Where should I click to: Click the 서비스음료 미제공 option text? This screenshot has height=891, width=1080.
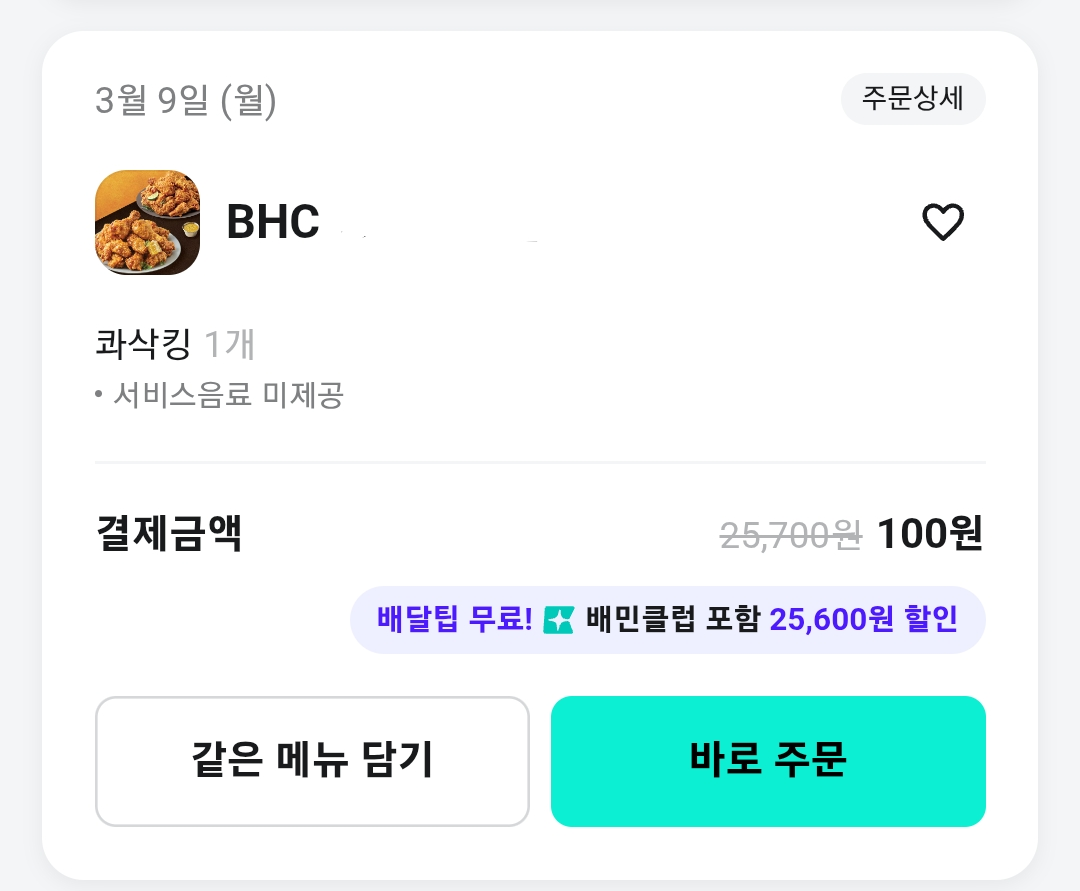(228, 395)
